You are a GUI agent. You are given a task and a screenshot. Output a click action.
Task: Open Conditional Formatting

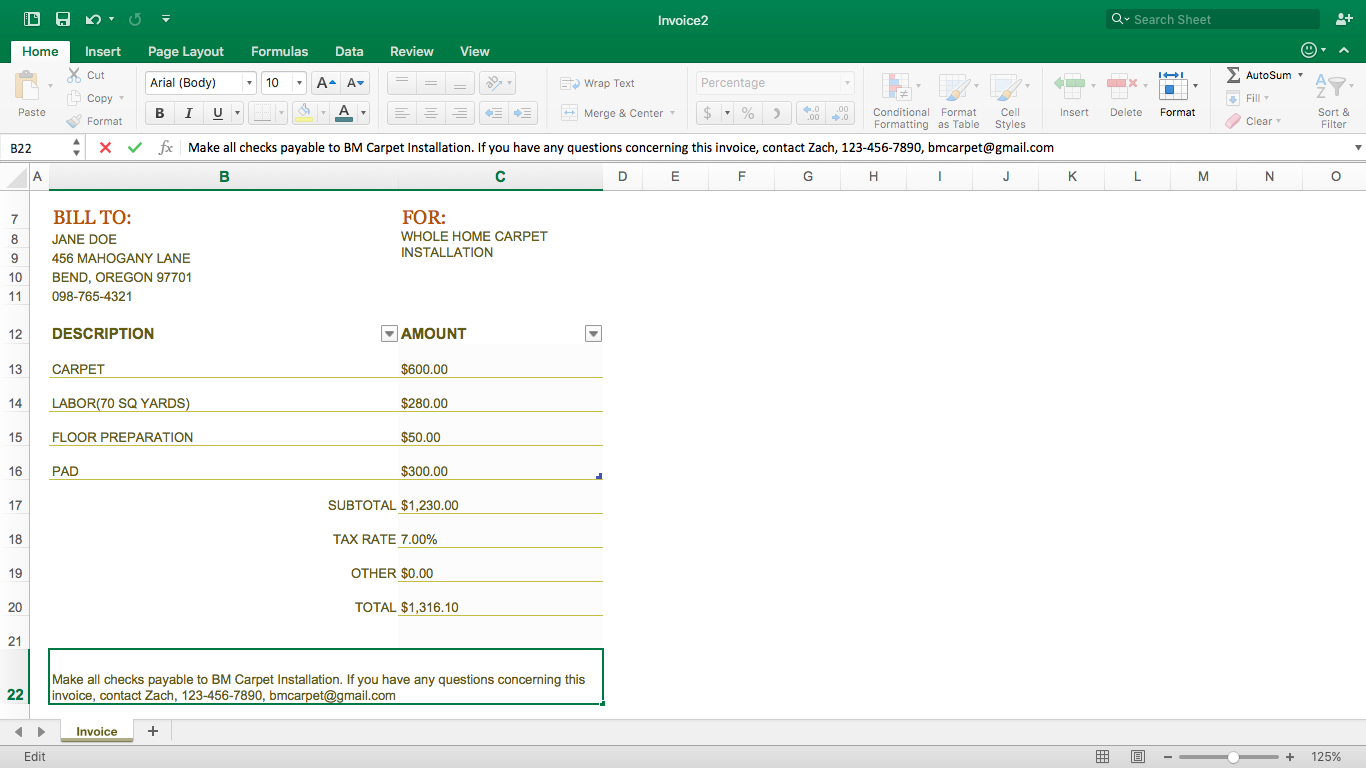901,100
